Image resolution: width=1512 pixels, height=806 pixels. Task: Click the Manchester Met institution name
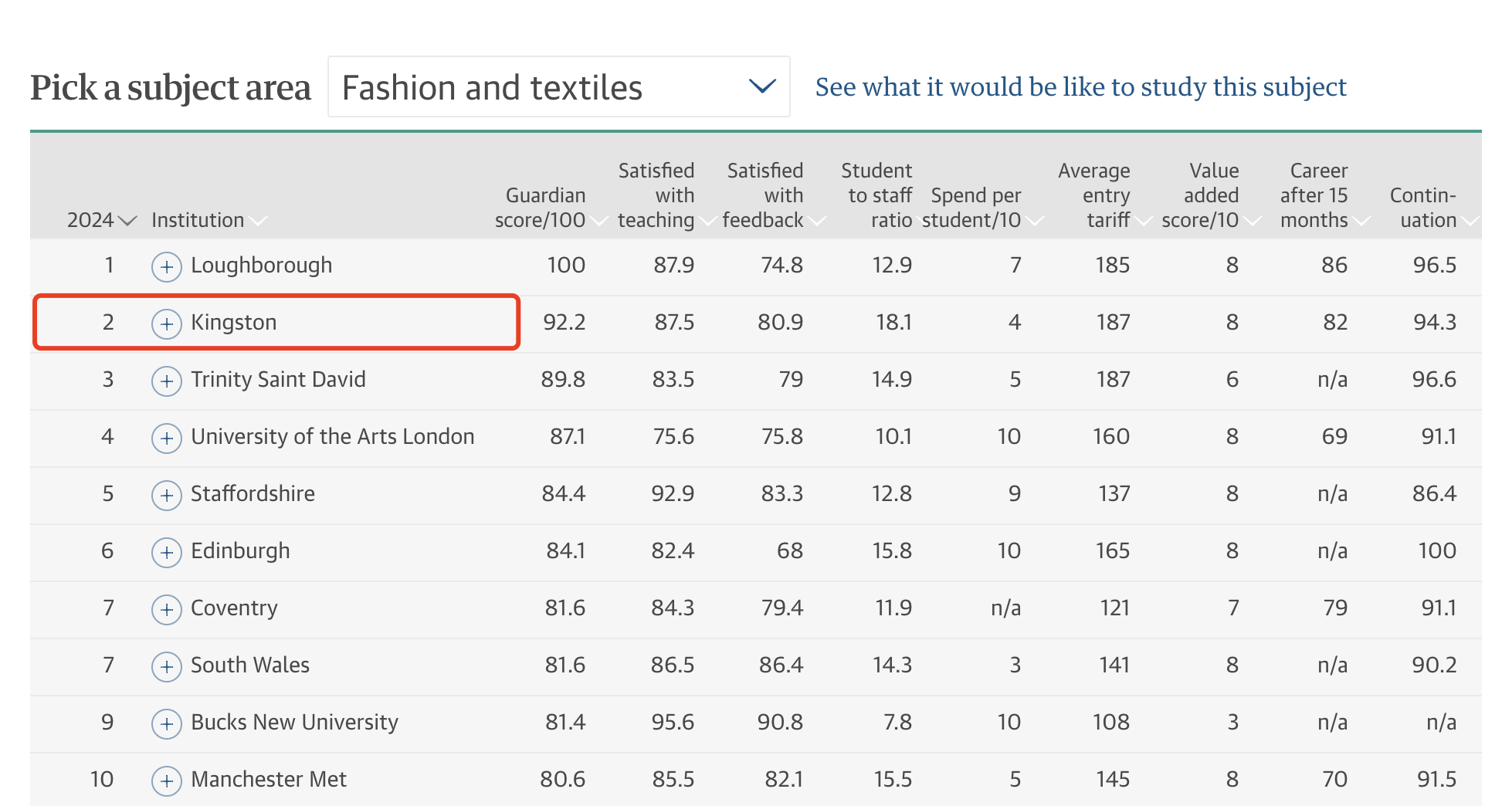point(269,780)
